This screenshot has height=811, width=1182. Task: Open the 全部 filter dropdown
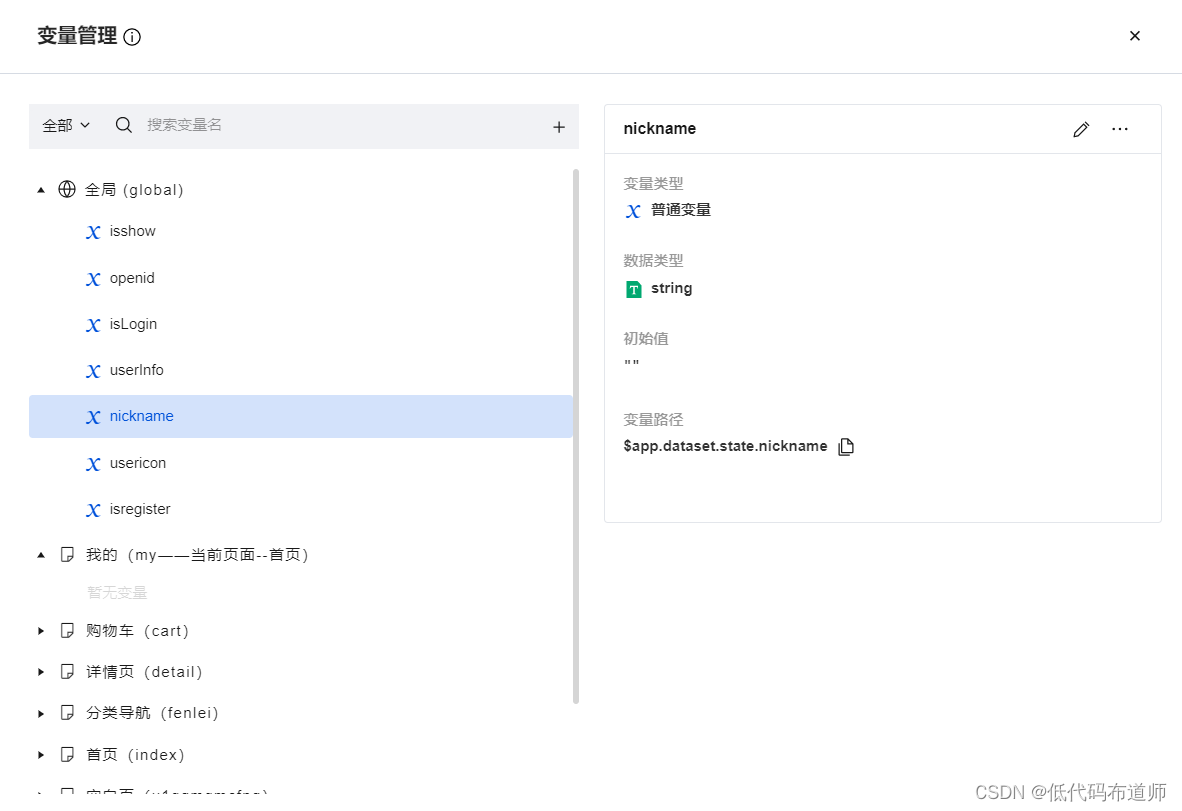coord(66,126)
